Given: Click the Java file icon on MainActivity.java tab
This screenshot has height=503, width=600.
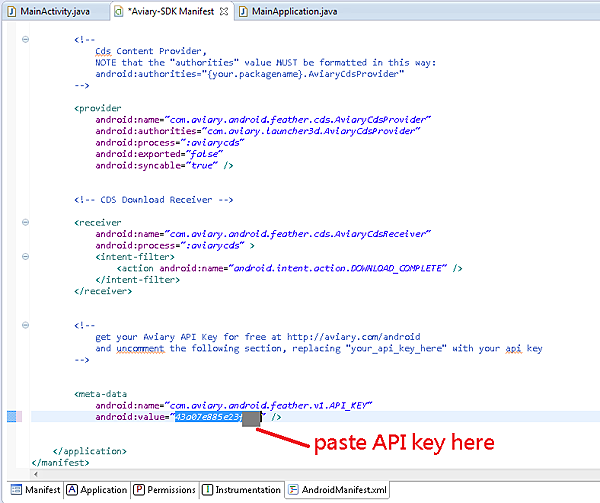Looking at the screenshot, I should (12, 11).
